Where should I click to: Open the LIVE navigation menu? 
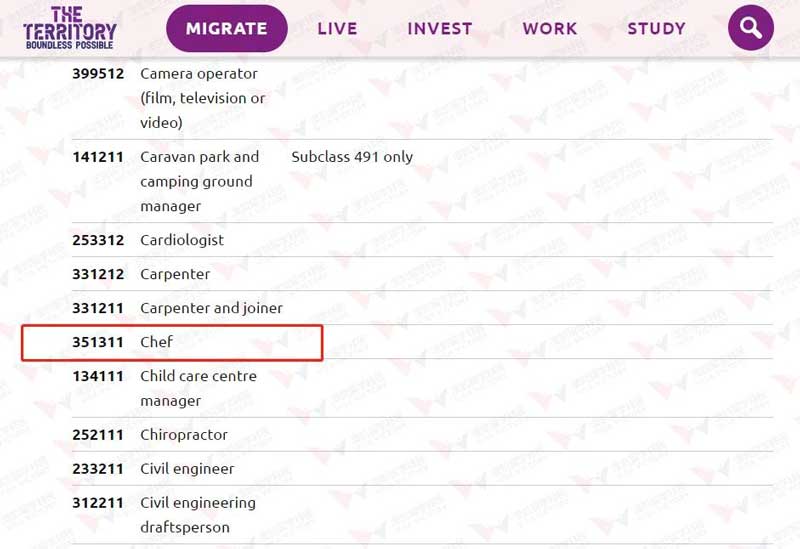point(337,29)
